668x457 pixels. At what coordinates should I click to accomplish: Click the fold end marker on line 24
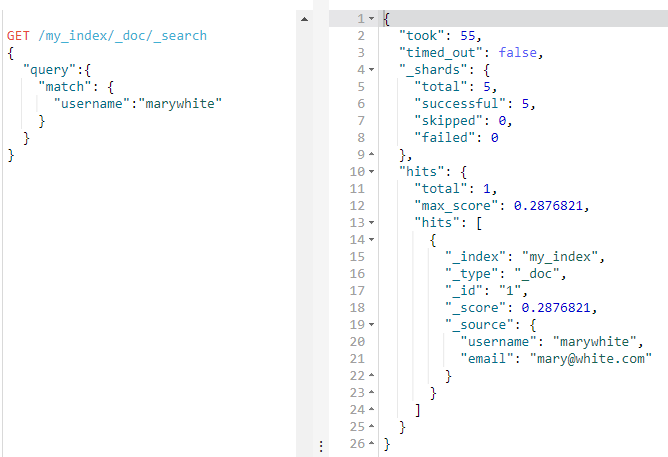click(371, 409)
